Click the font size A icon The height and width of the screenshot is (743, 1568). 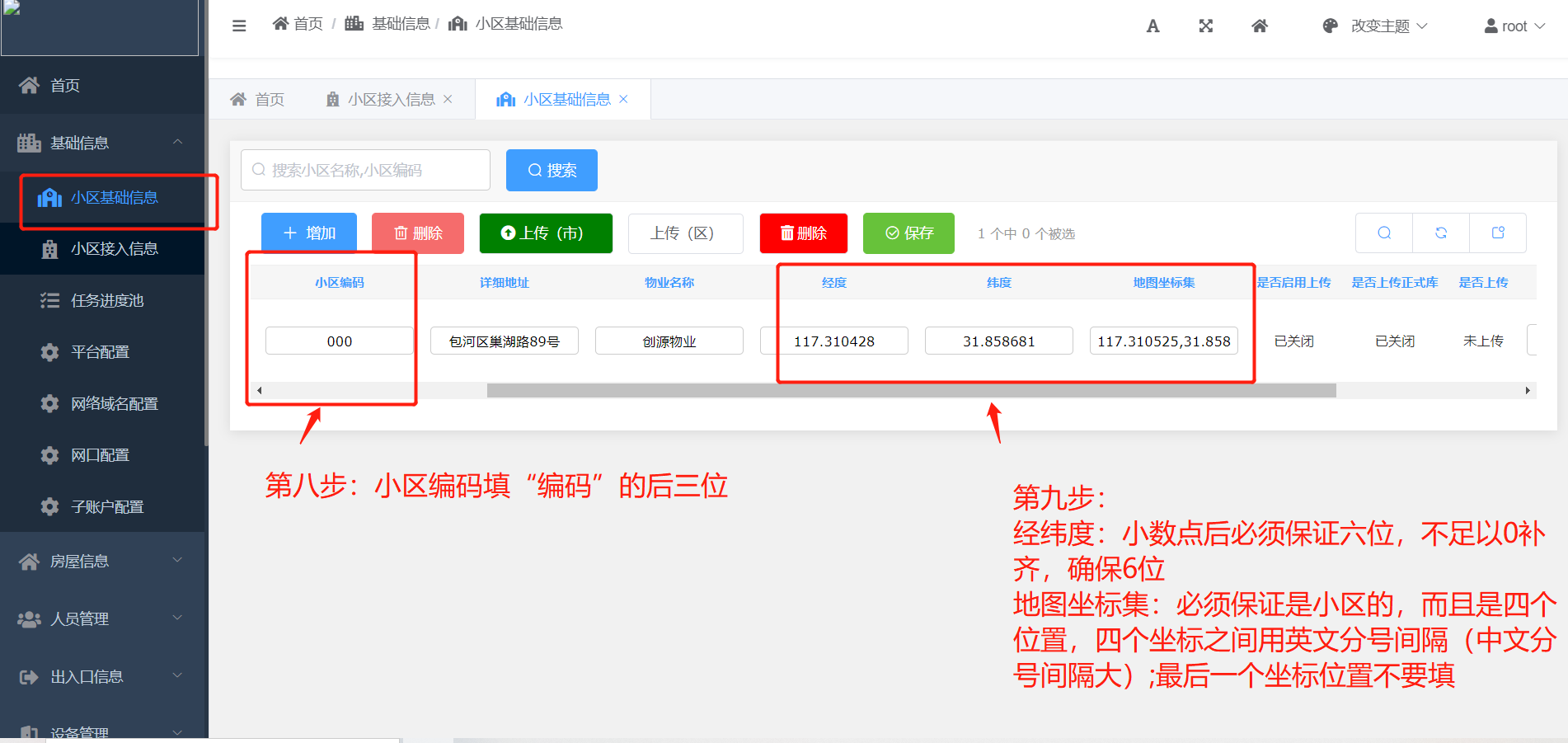click(x=1153, y=26)
